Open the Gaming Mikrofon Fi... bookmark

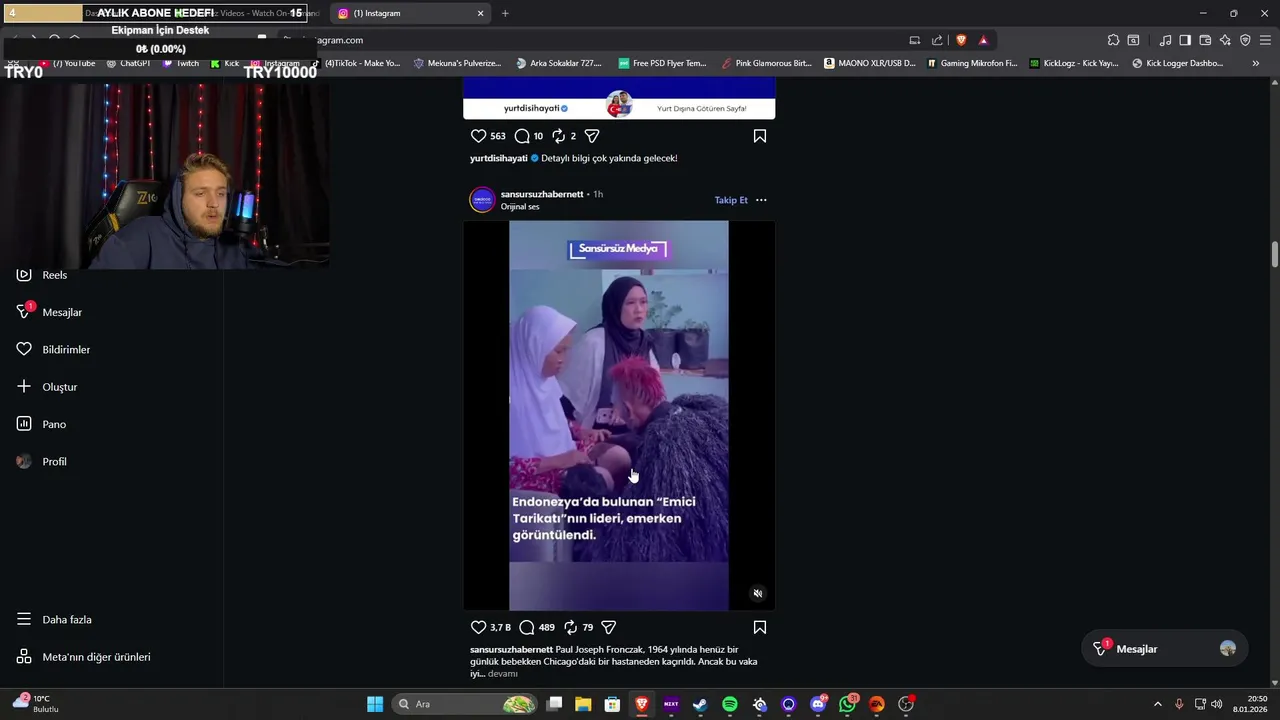[x=972, y=63]
